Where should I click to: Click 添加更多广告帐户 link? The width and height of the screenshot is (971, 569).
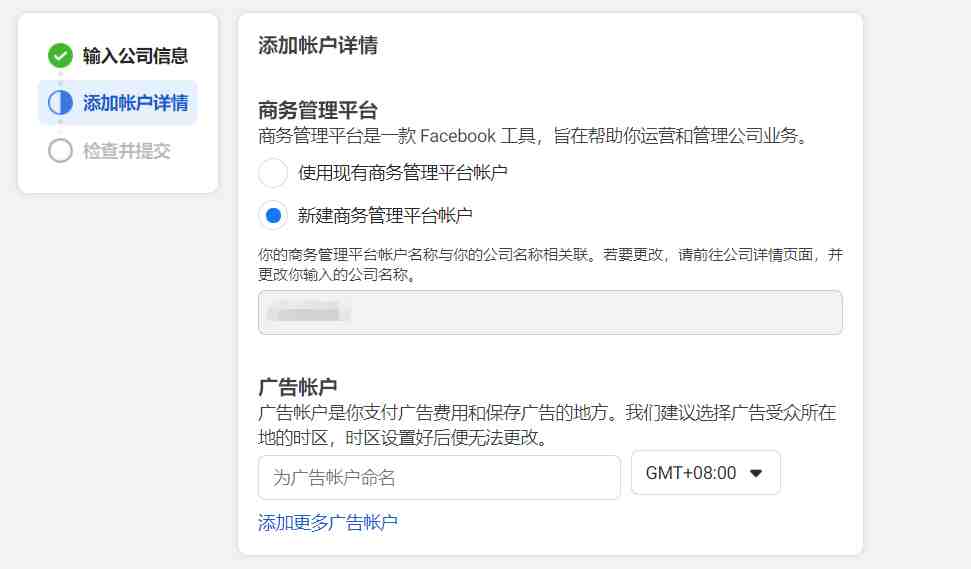tap(328, 523)
